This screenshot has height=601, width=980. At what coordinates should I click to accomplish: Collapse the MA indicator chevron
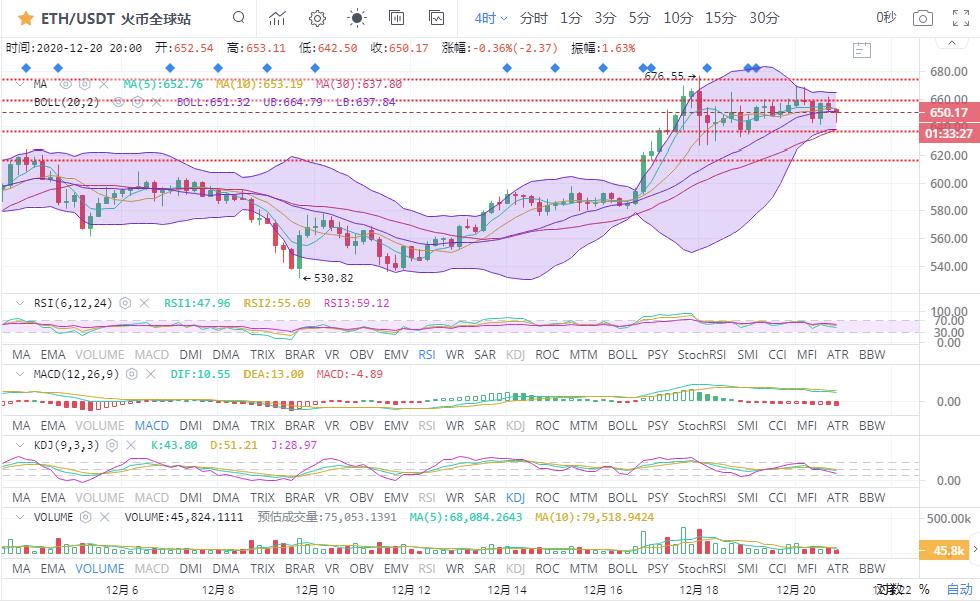20,84
